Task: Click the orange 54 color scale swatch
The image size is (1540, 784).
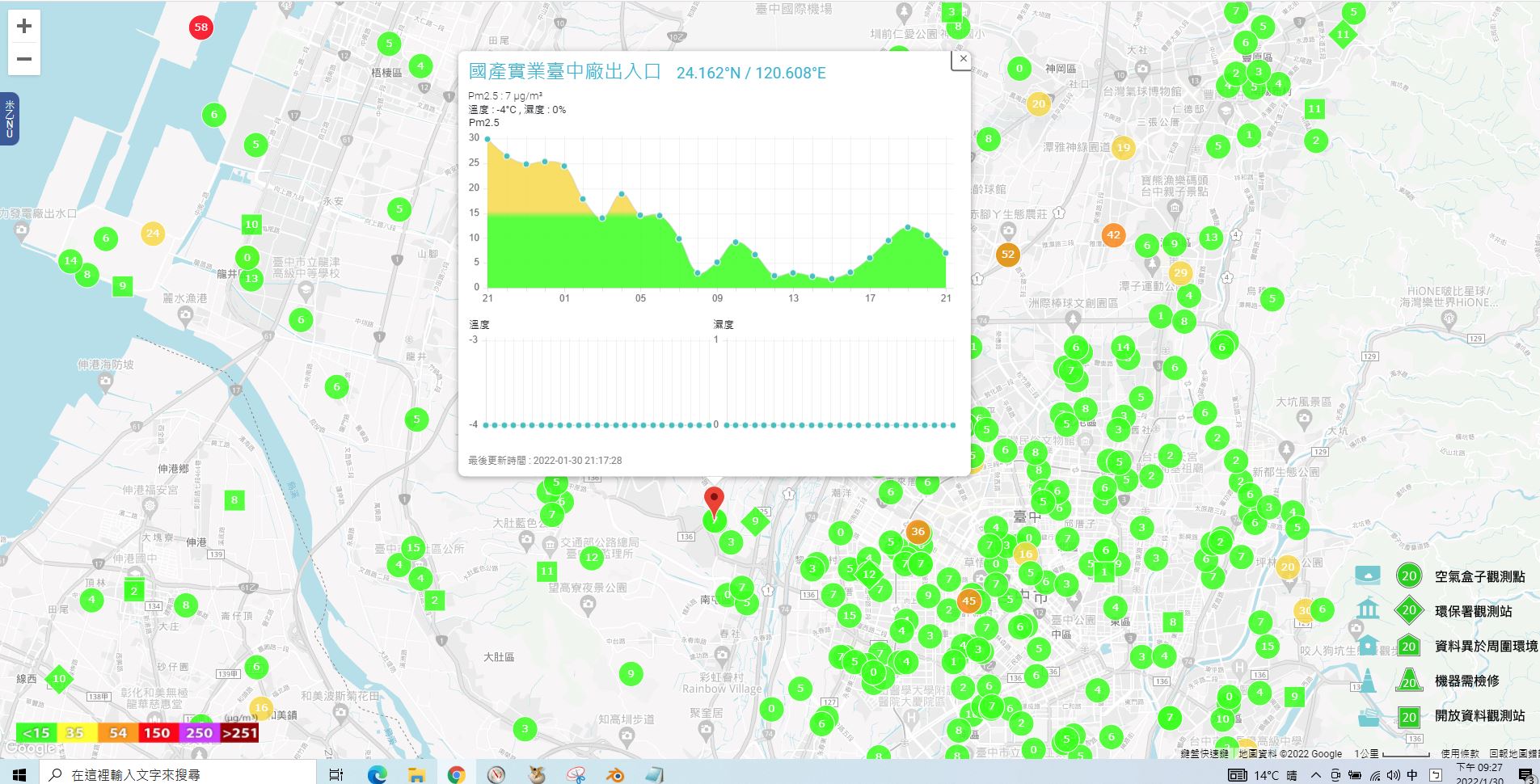Action: click(x=118, y=732)
